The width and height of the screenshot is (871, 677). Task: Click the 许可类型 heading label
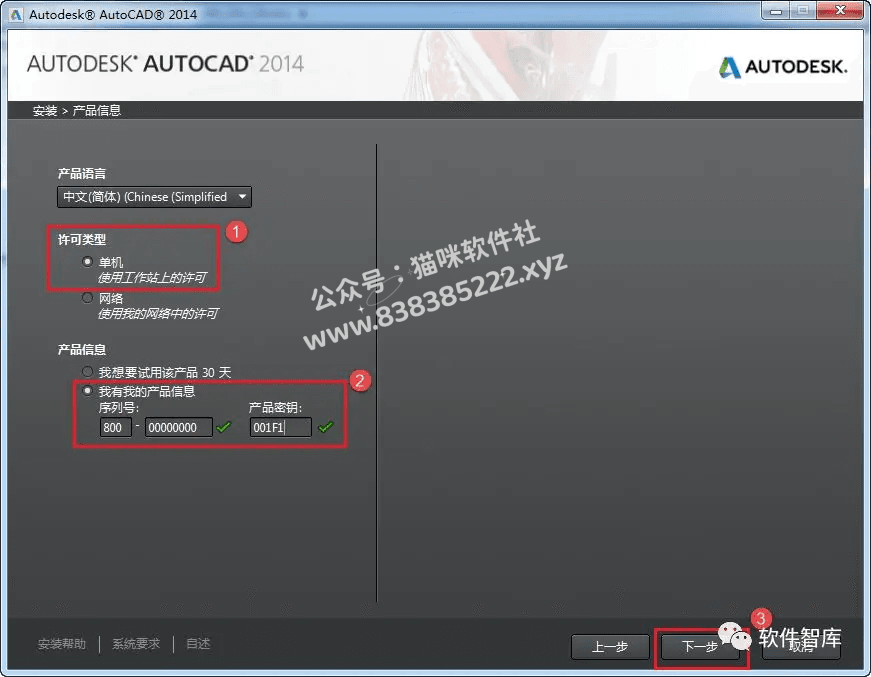(x=82, y=239)
